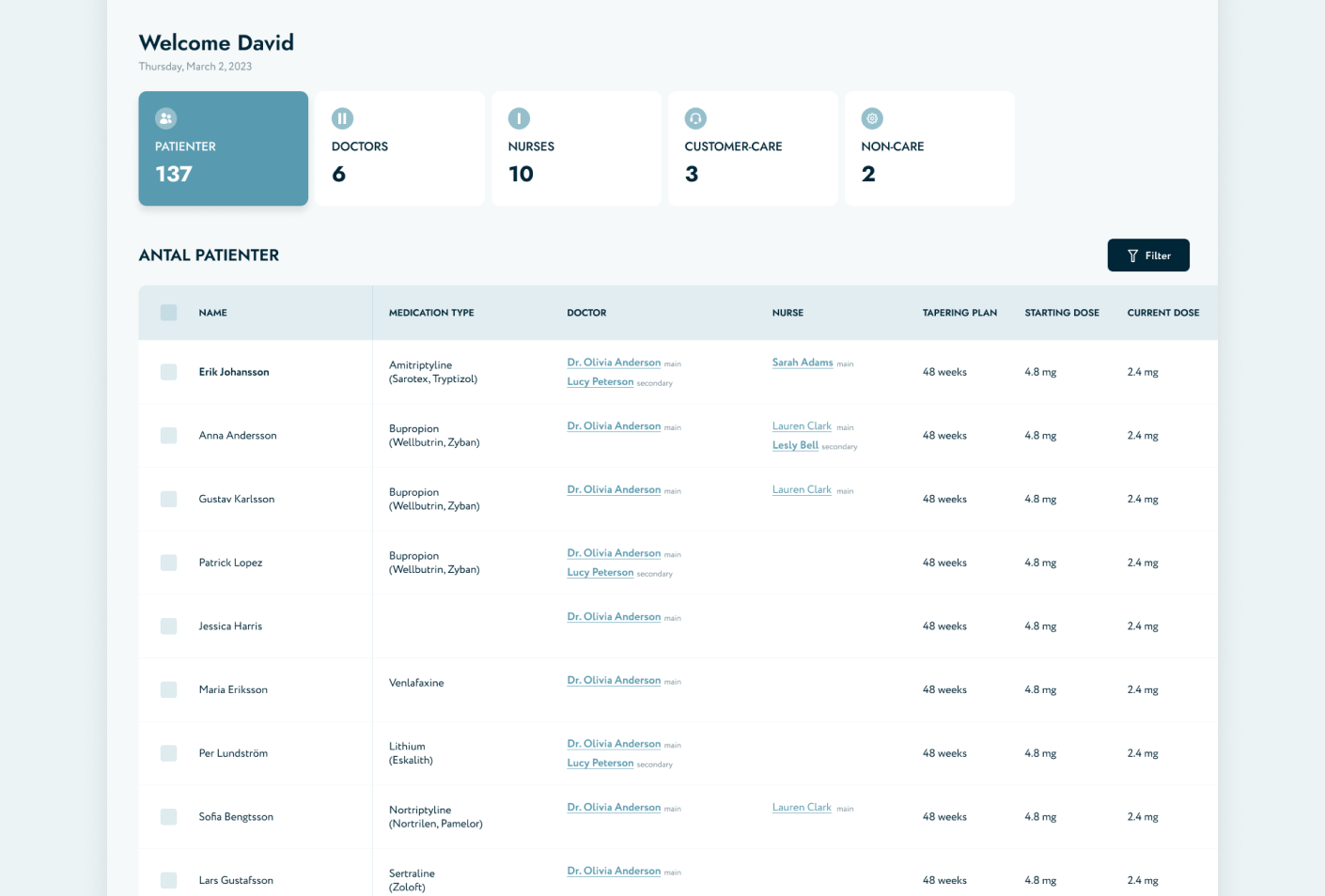Open the Nurses 10 tab card
Screen dimensions: 1325x896
(577, 148)
